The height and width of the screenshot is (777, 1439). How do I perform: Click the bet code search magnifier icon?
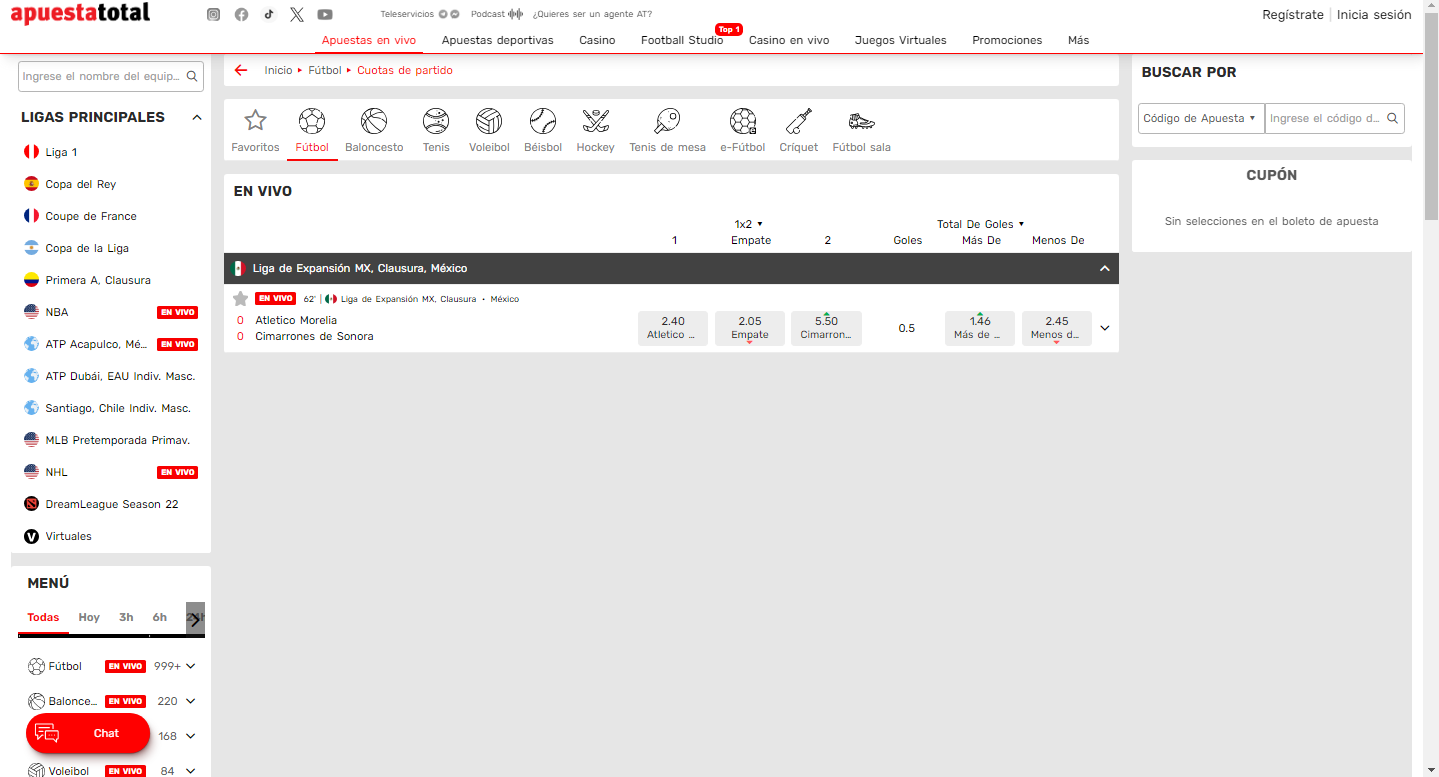click(1392, 118)
